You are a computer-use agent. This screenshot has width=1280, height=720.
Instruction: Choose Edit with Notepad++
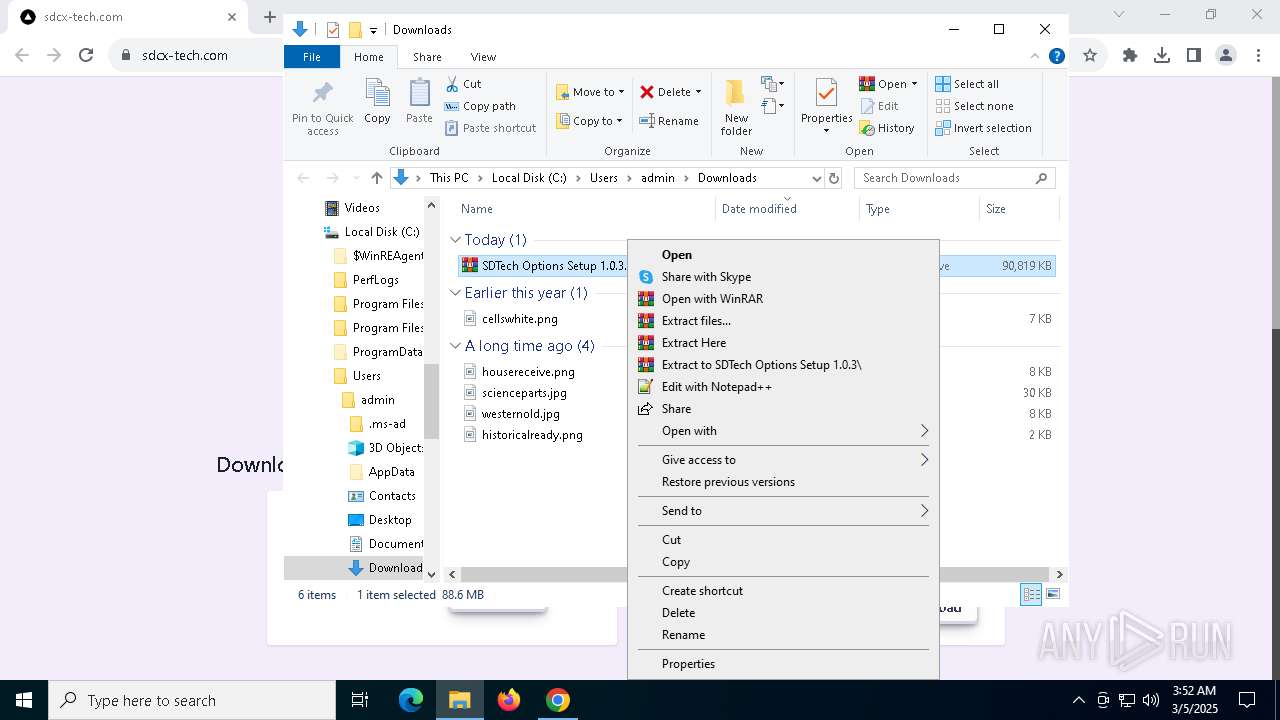pos(783,387)
